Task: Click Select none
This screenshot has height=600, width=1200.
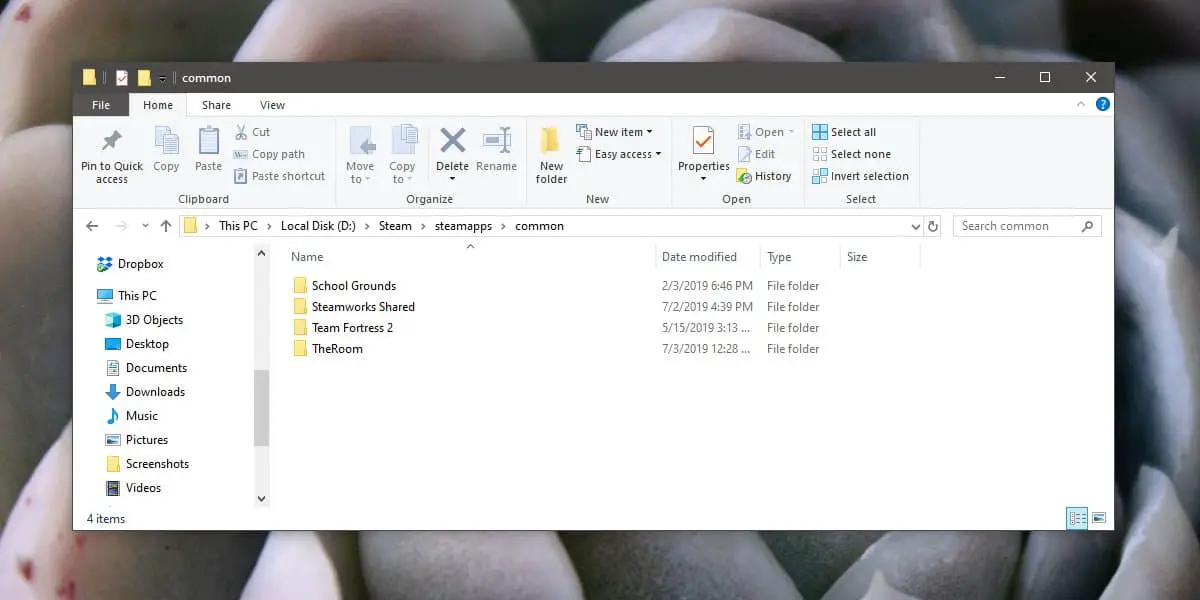Action: click(x=851, y=154)
